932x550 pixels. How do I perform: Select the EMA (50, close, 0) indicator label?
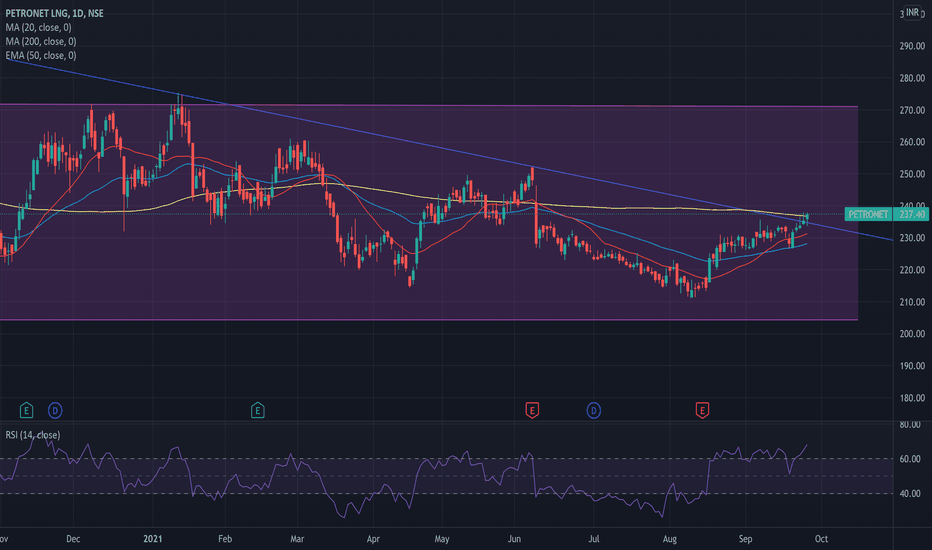[x=40, y=55]
